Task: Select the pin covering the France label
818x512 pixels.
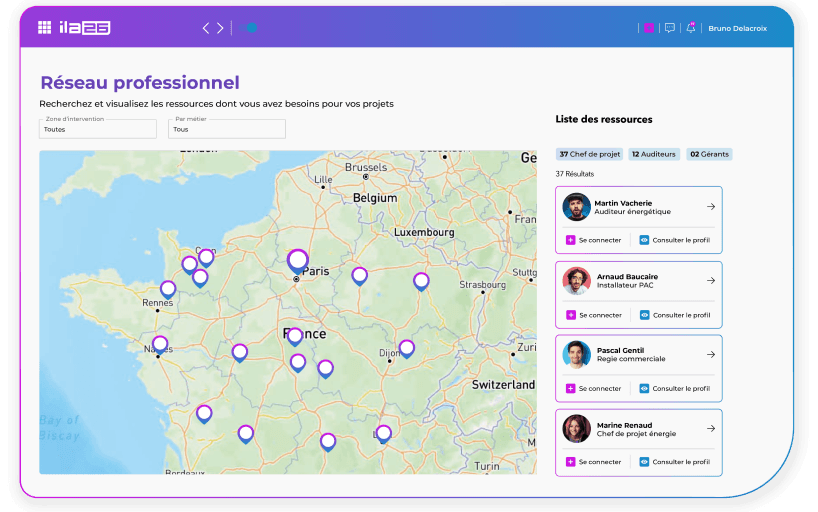Action: [x=295, y=337]
